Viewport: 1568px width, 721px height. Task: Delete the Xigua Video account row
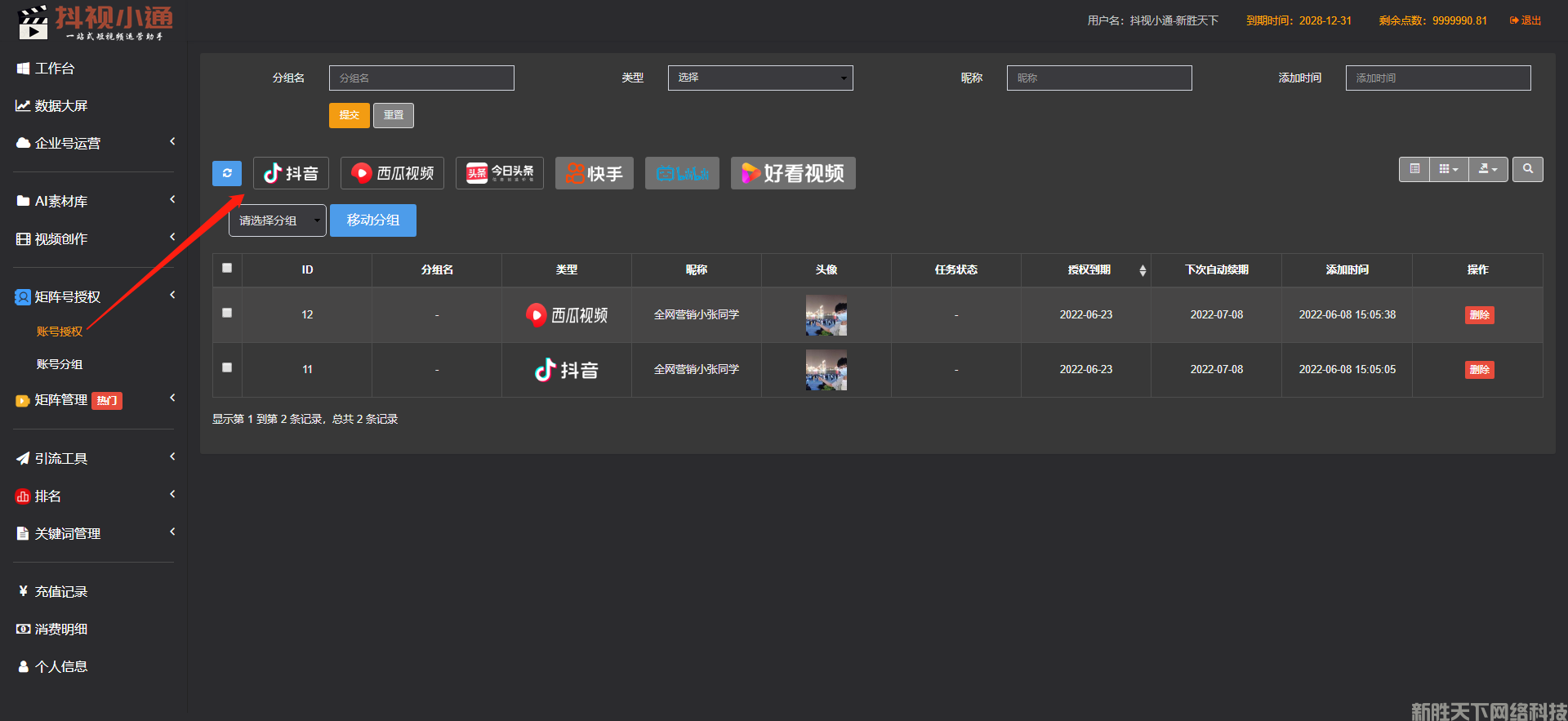pyautogui.click(x=1479, y=315)
